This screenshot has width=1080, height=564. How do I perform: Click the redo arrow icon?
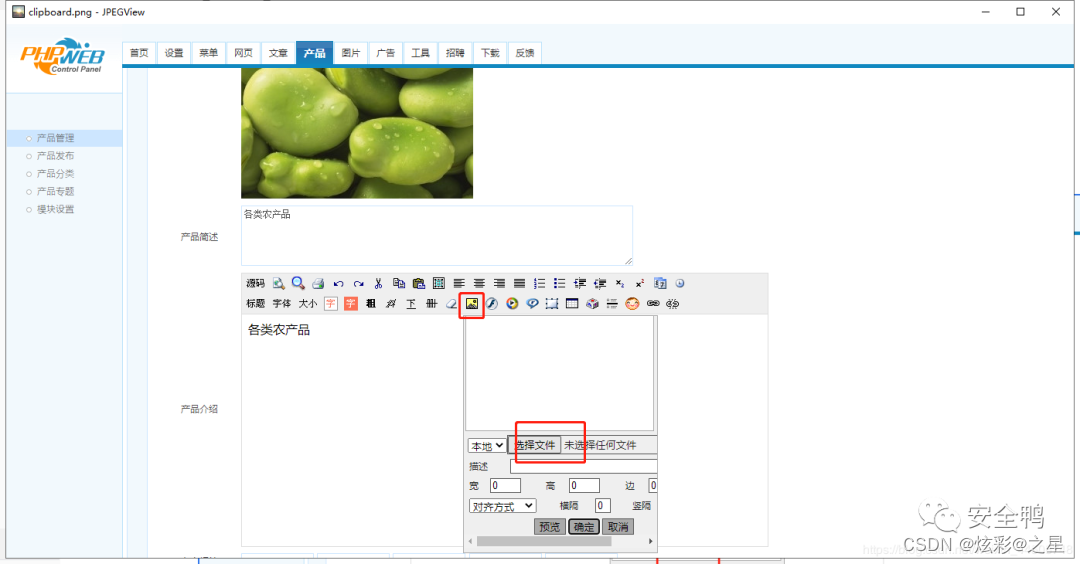358,284
